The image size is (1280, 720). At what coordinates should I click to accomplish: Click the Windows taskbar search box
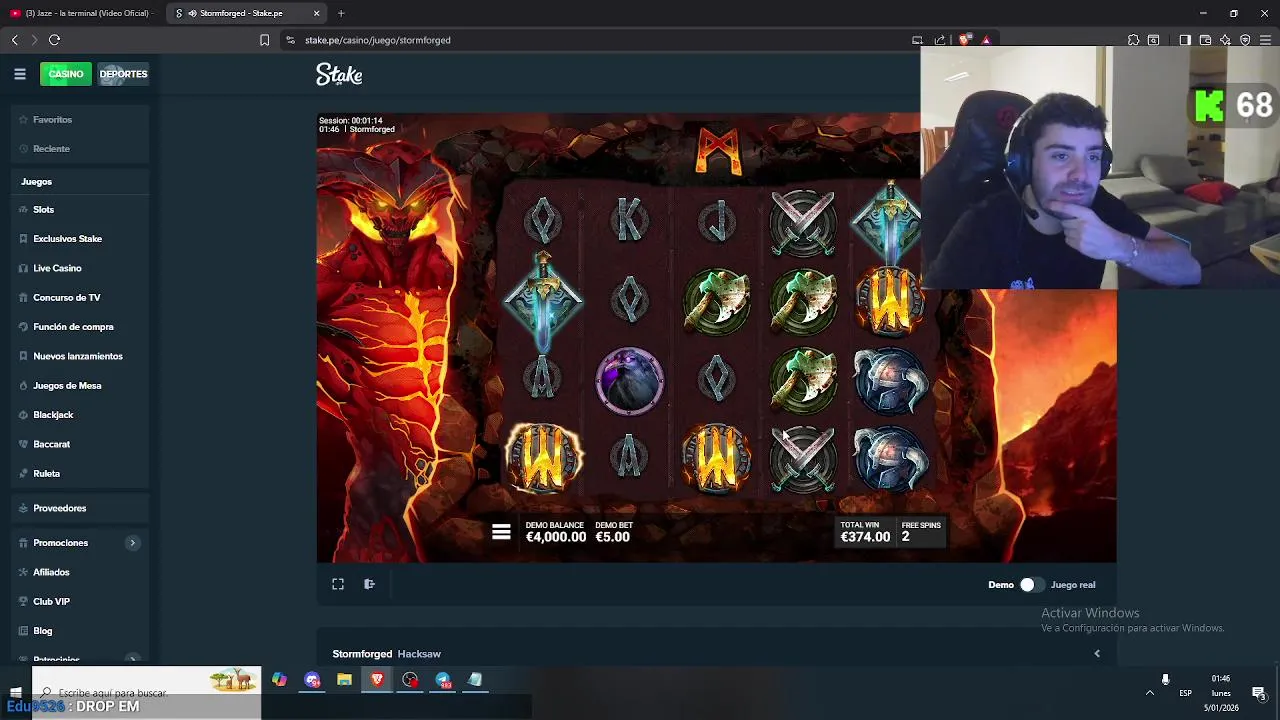(146, 692)
